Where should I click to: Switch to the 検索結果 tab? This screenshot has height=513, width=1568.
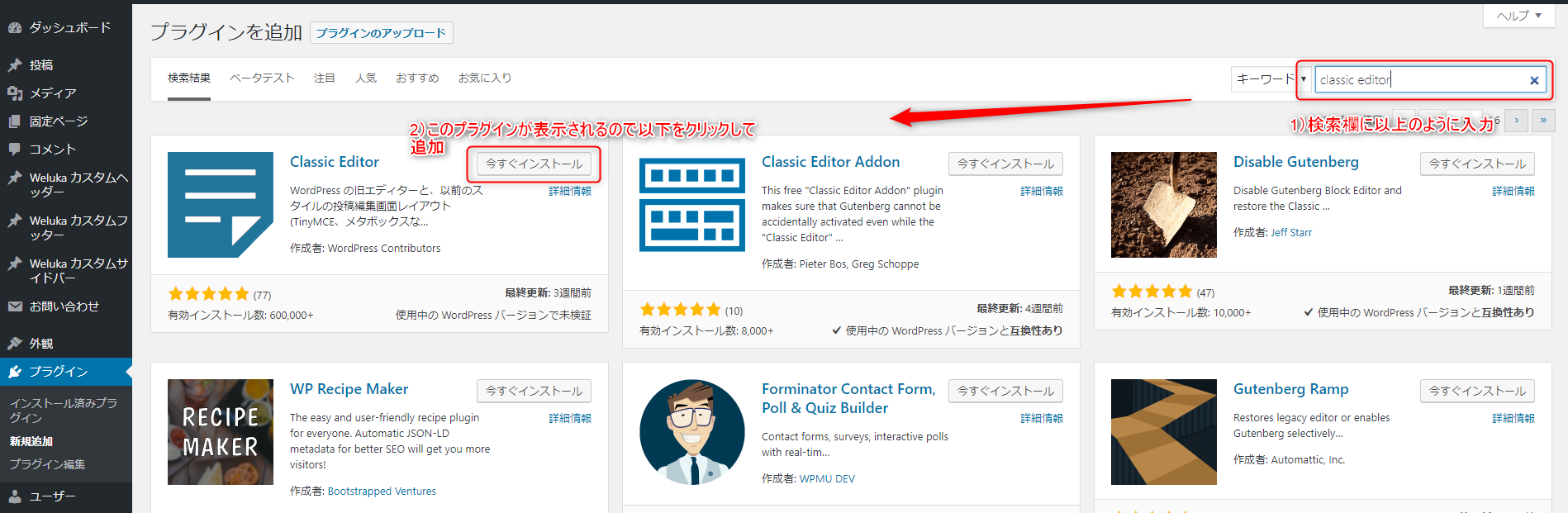(x=189, y=78)
